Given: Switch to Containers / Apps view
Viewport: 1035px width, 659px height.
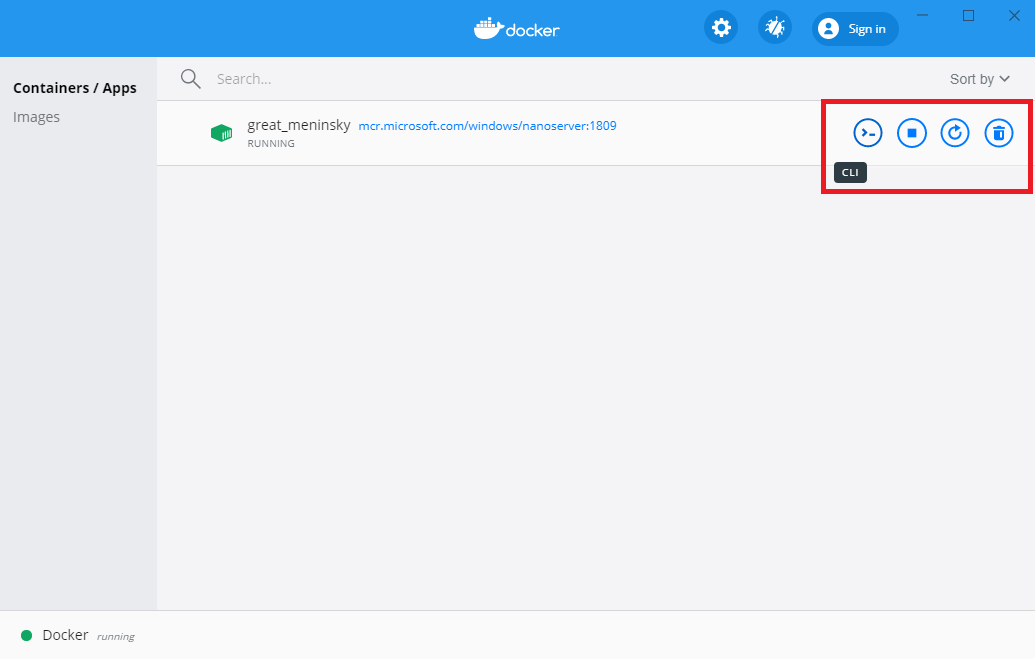Looking at the screenshot, I should click(x=75, y=88).
